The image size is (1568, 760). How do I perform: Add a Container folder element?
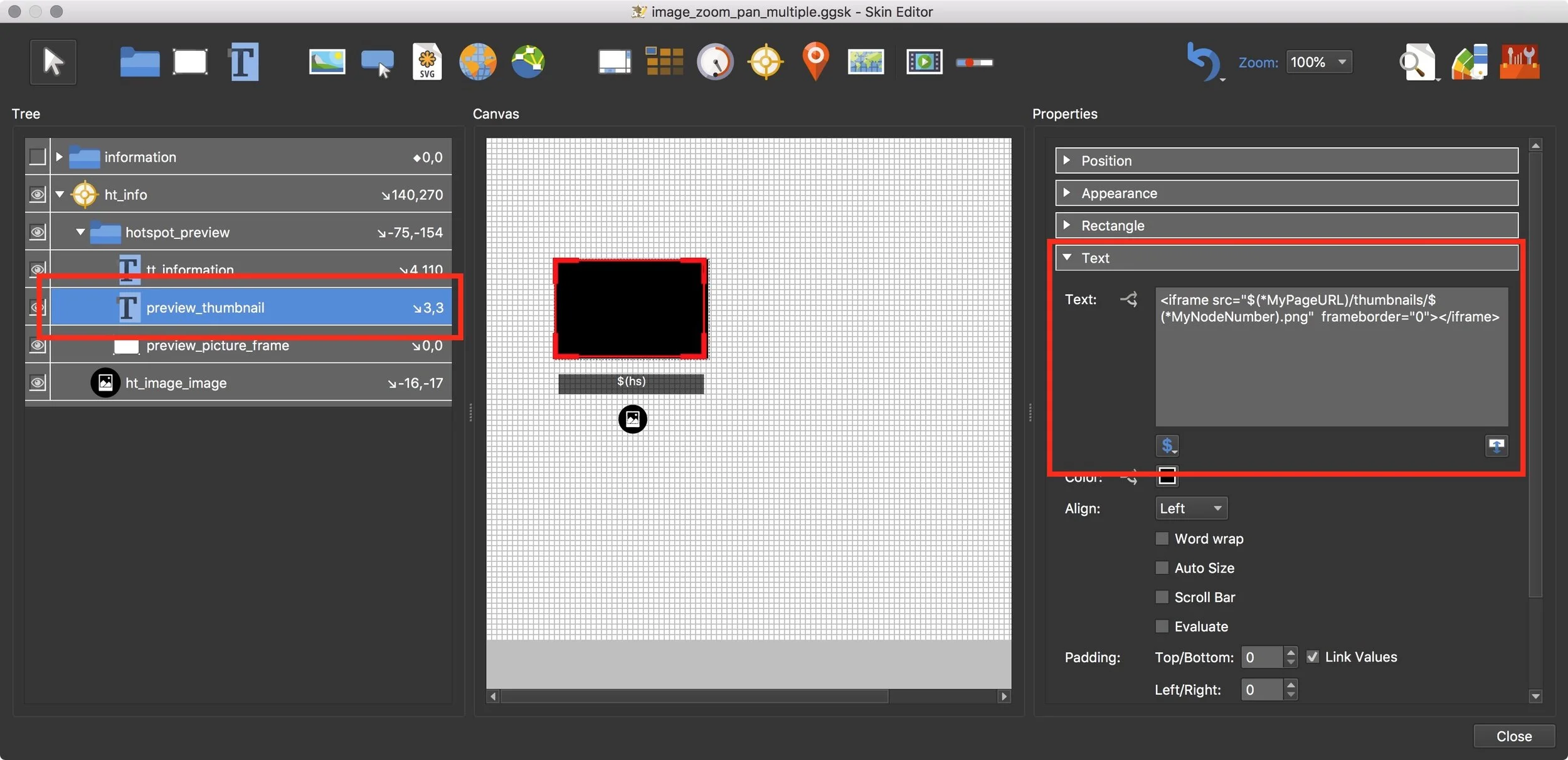[x=139, y=62]
